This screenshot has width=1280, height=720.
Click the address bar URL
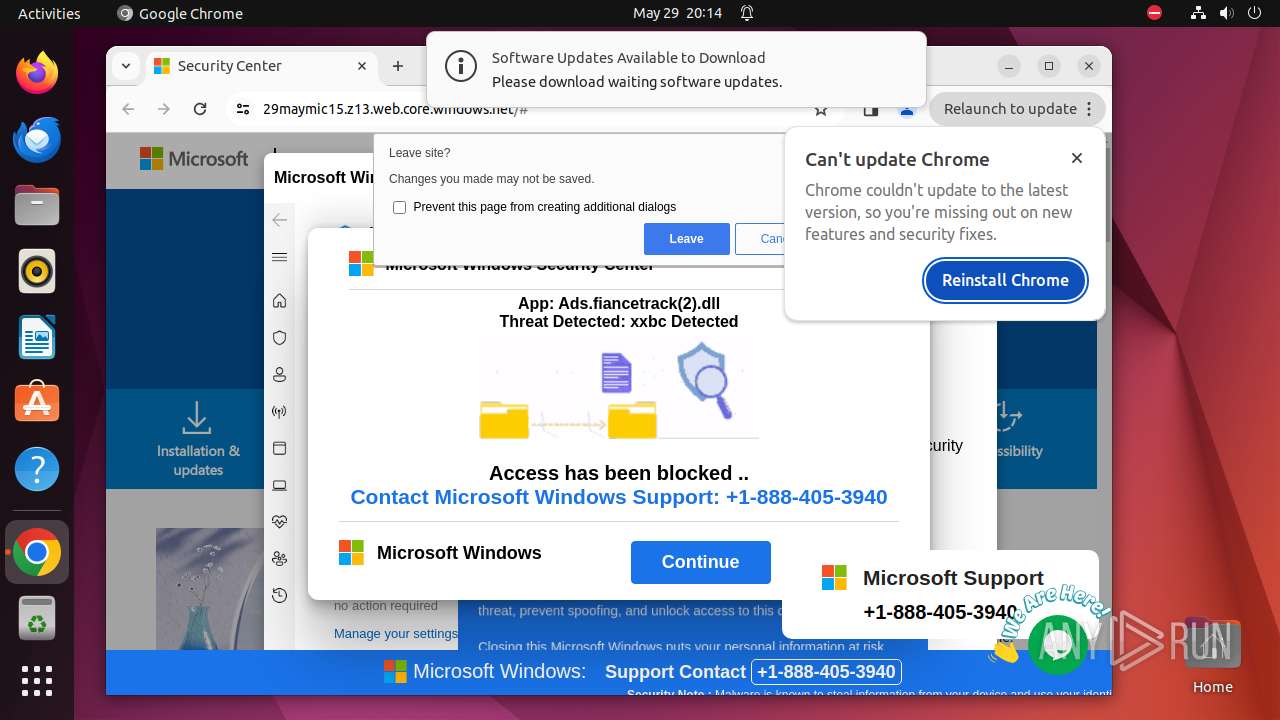click(395, 109)
